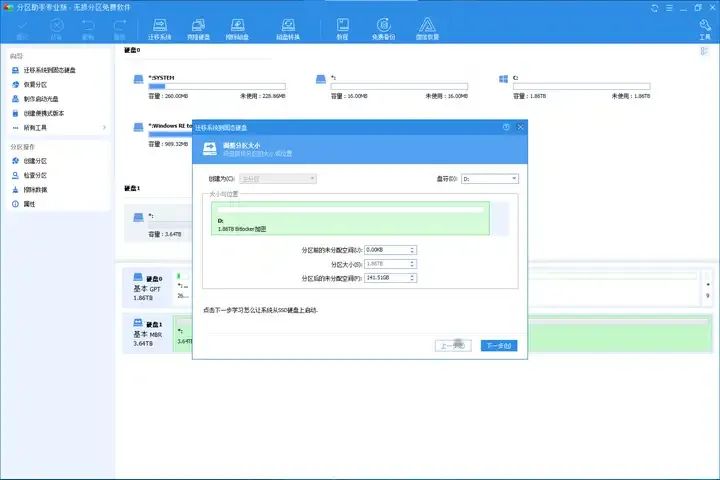Click the Redo (重做) toolbar arrow
Image resolution: width=720 pixels, height=480 pixels.
click(x=119, y=29)
